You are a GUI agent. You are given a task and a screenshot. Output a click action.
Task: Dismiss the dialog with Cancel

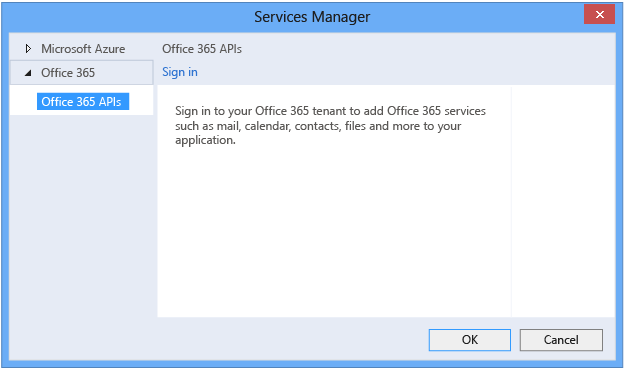tap(561, 340)
